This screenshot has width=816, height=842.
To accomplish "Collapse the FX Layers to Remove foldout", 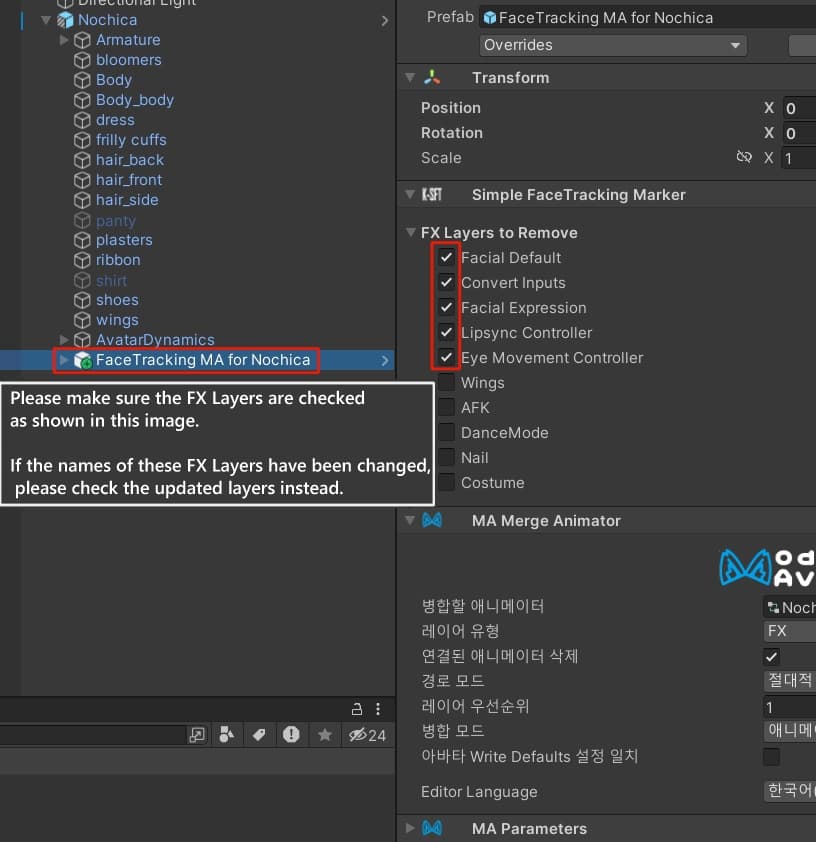I will [410, 233].
